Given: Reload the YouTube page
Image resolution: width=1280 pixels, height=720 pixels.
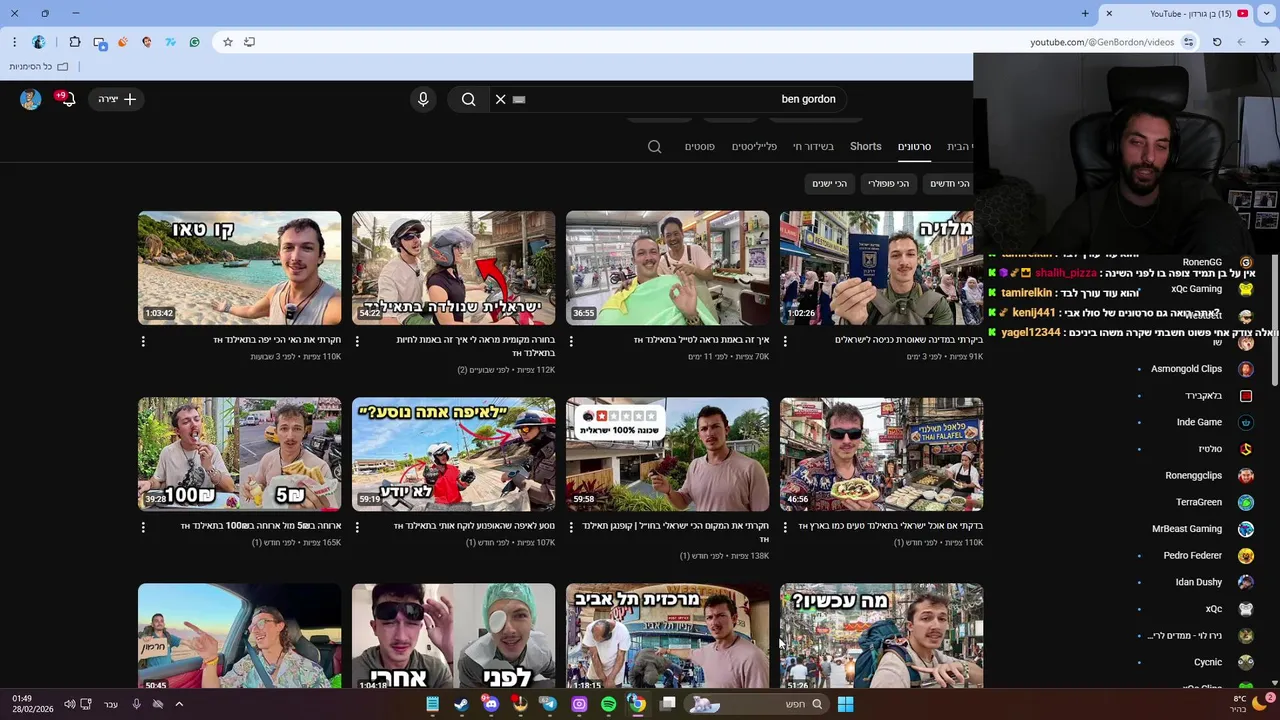Looking at the screenshot, I should tap(1217, 42).
